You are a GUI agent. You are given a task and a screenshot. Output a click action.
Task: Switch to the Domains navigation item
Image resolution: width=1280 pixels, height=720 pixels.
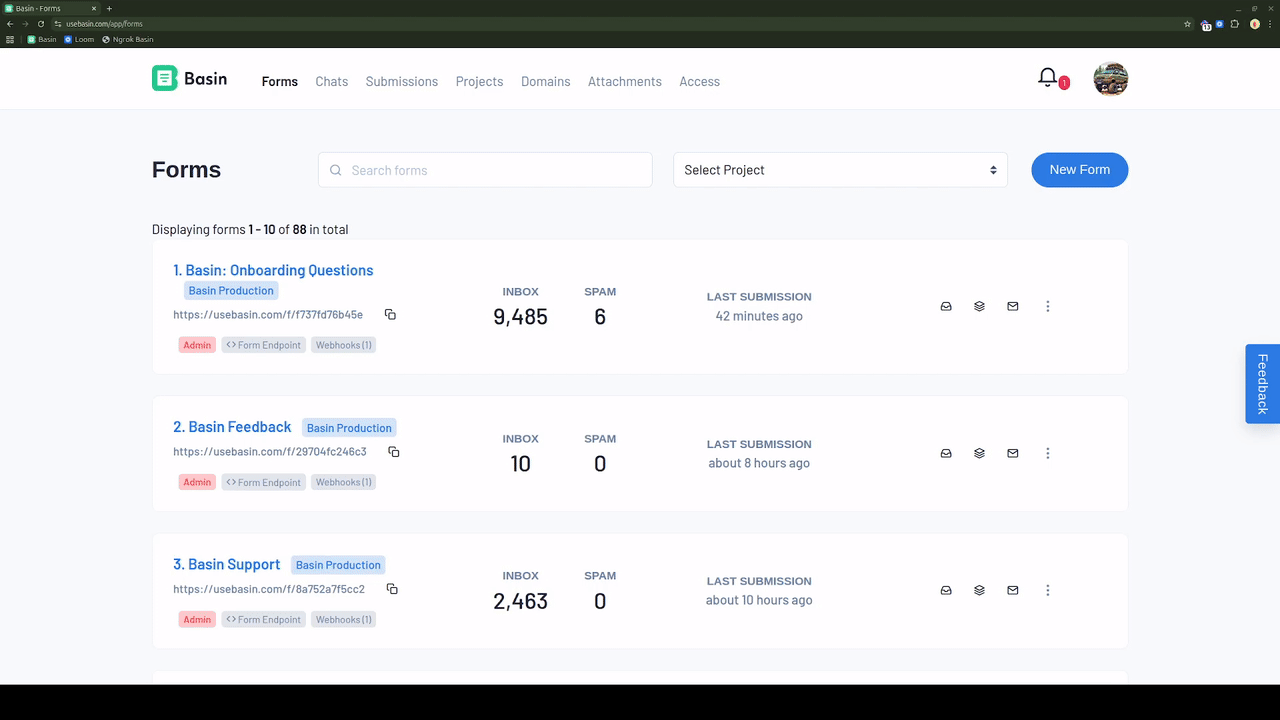click(x=545, y=82)
